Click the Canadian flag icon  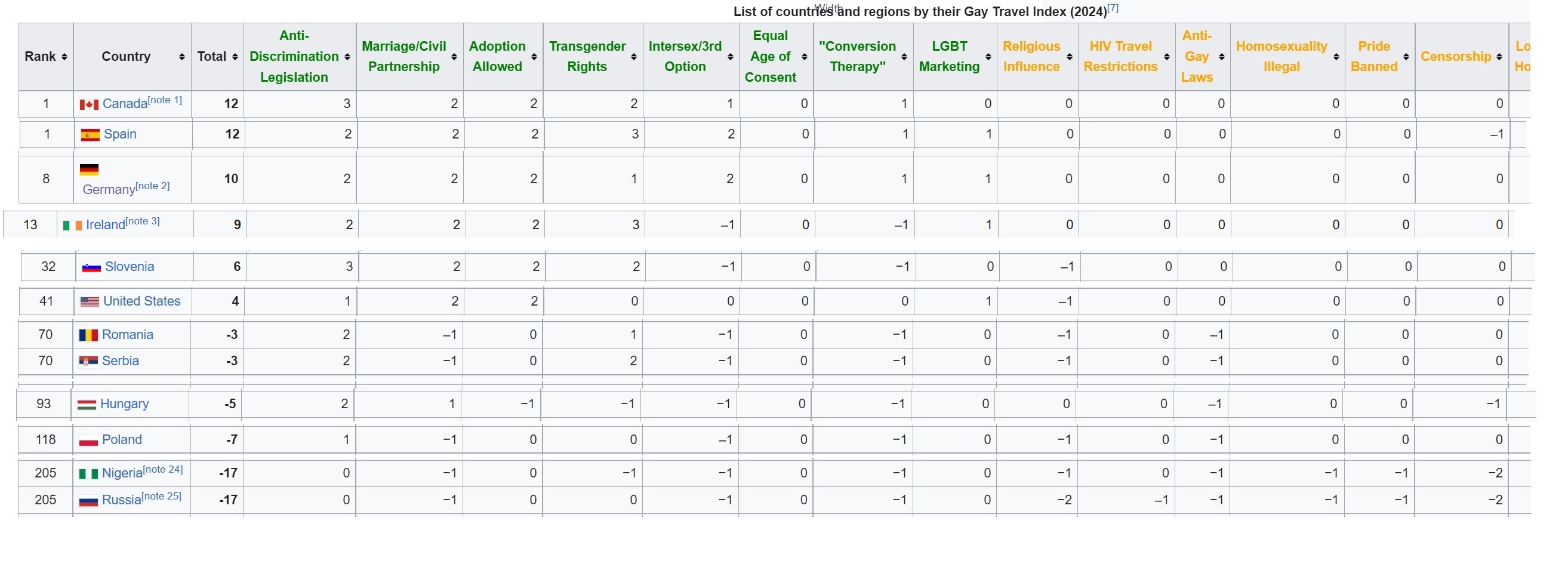click(x=89, y=104)
